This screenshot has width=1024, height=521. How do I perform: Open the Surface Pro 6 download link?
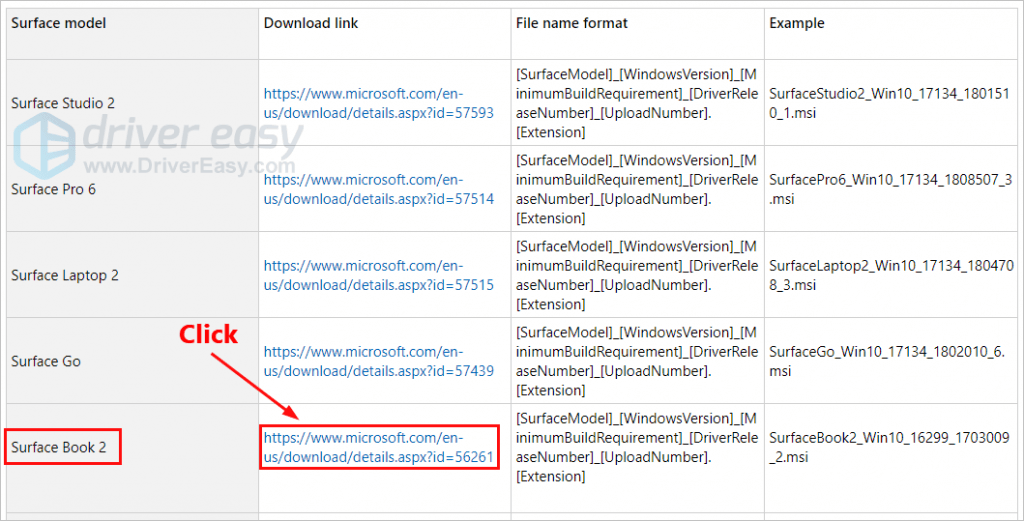click(x=378, y=189)
